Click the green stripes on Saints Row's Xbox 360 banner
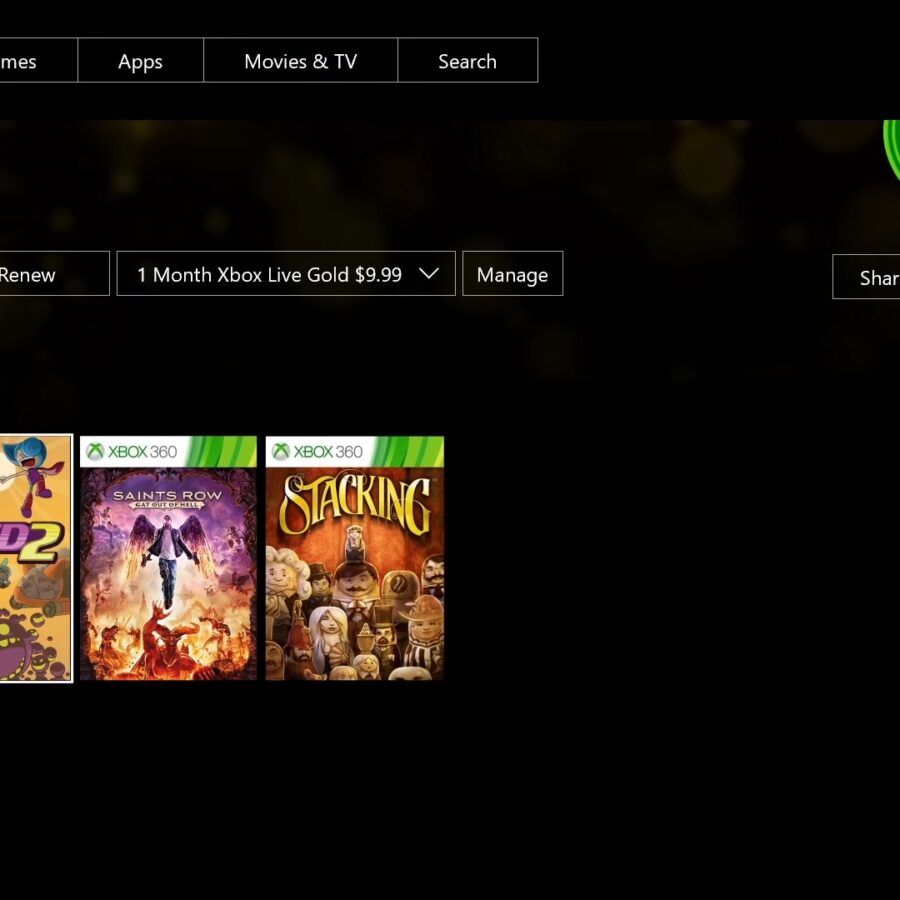 [224, 451]
